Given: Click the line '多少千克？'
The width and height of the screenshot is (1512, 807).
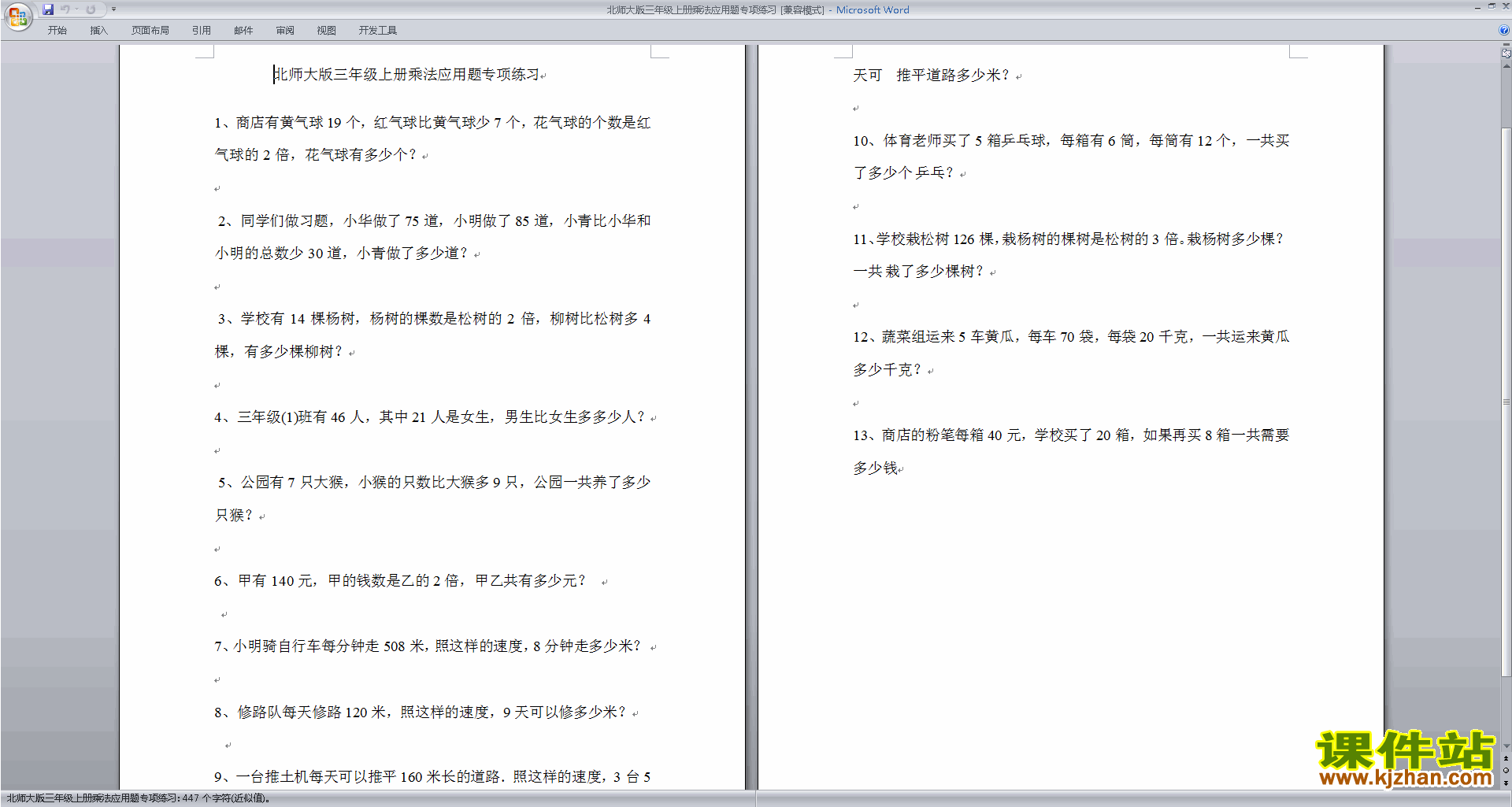Looking at the screenshot, I should 888,370.
